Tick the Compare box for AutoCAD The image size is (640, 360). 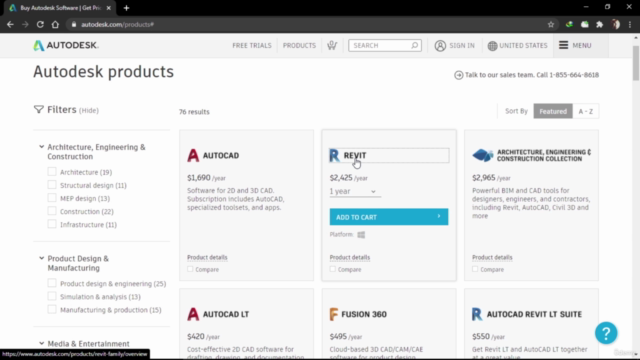[190, 269]
